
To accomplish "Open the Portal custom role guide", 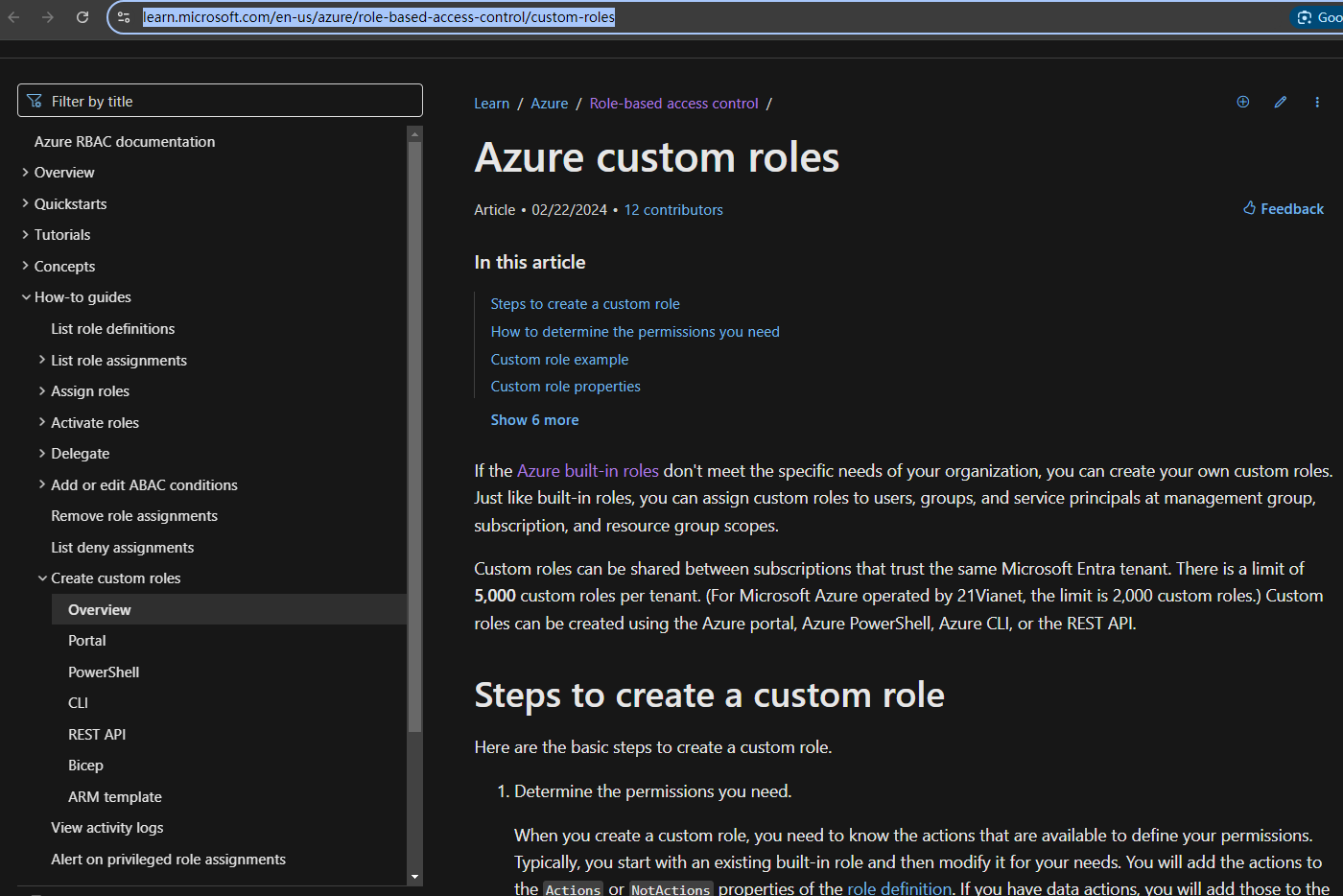I will (x=87, y=641).
